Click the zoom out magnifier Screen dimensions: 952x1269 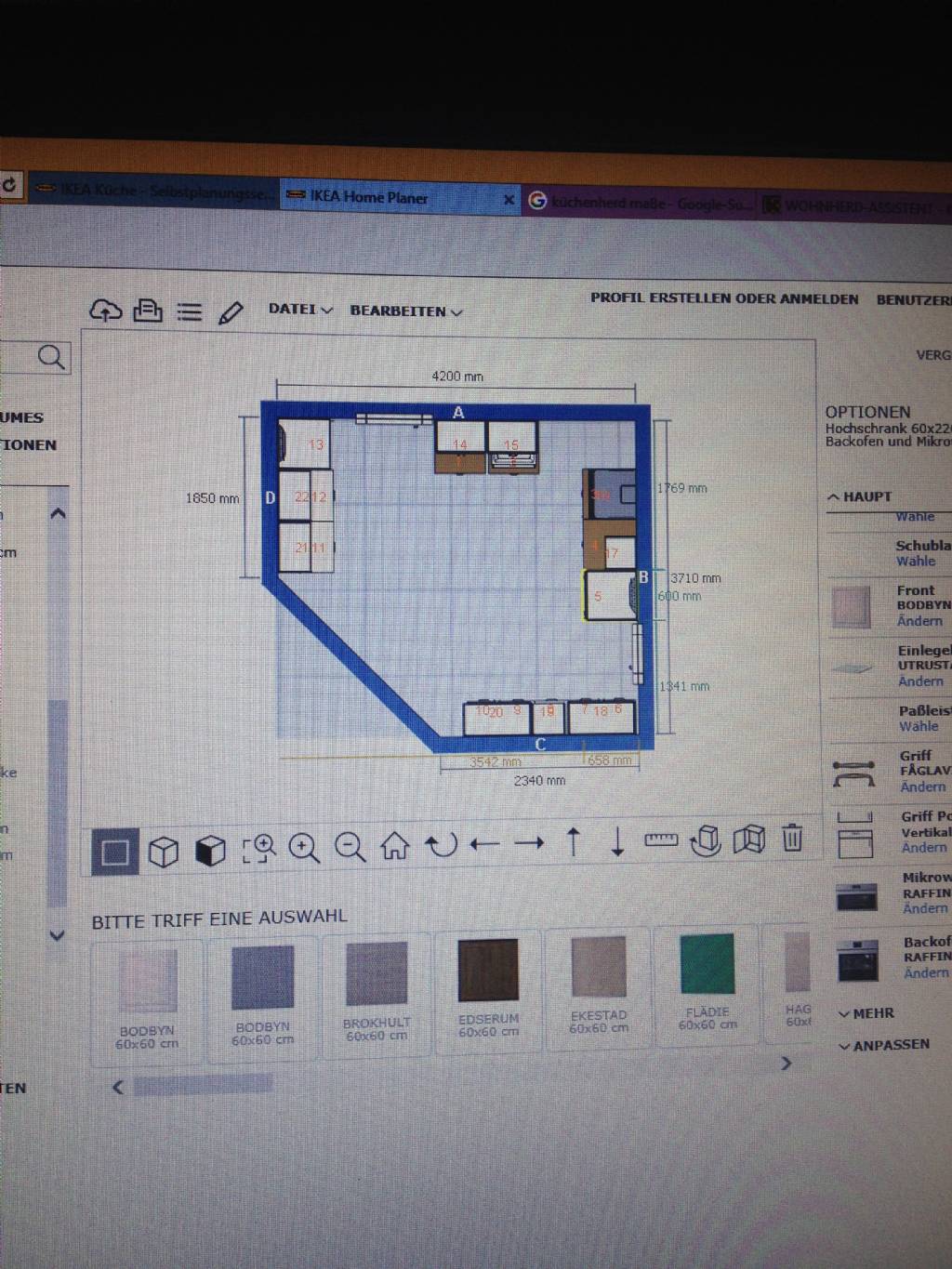(350, 846)
